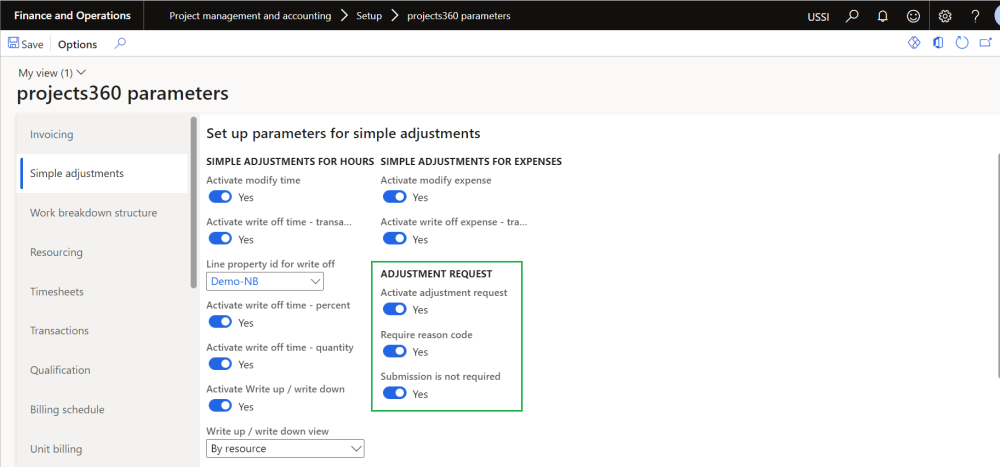Open the form in a new window
The height and width of the screenshot is (467, 1000).
pyautogui.click(x=985, y=44)
